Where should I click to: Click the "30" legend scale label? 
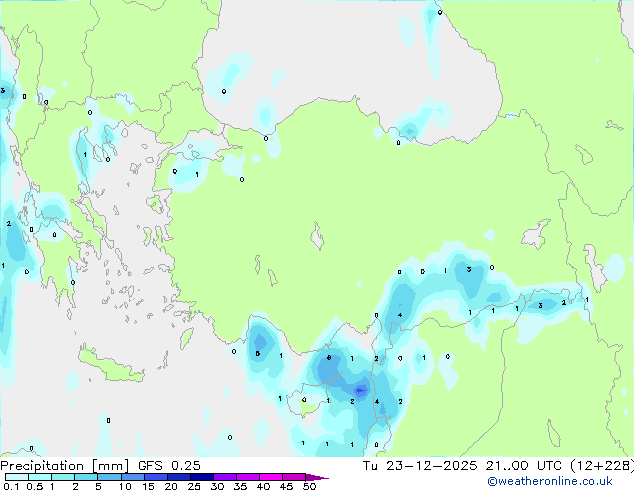click(217, 486)
